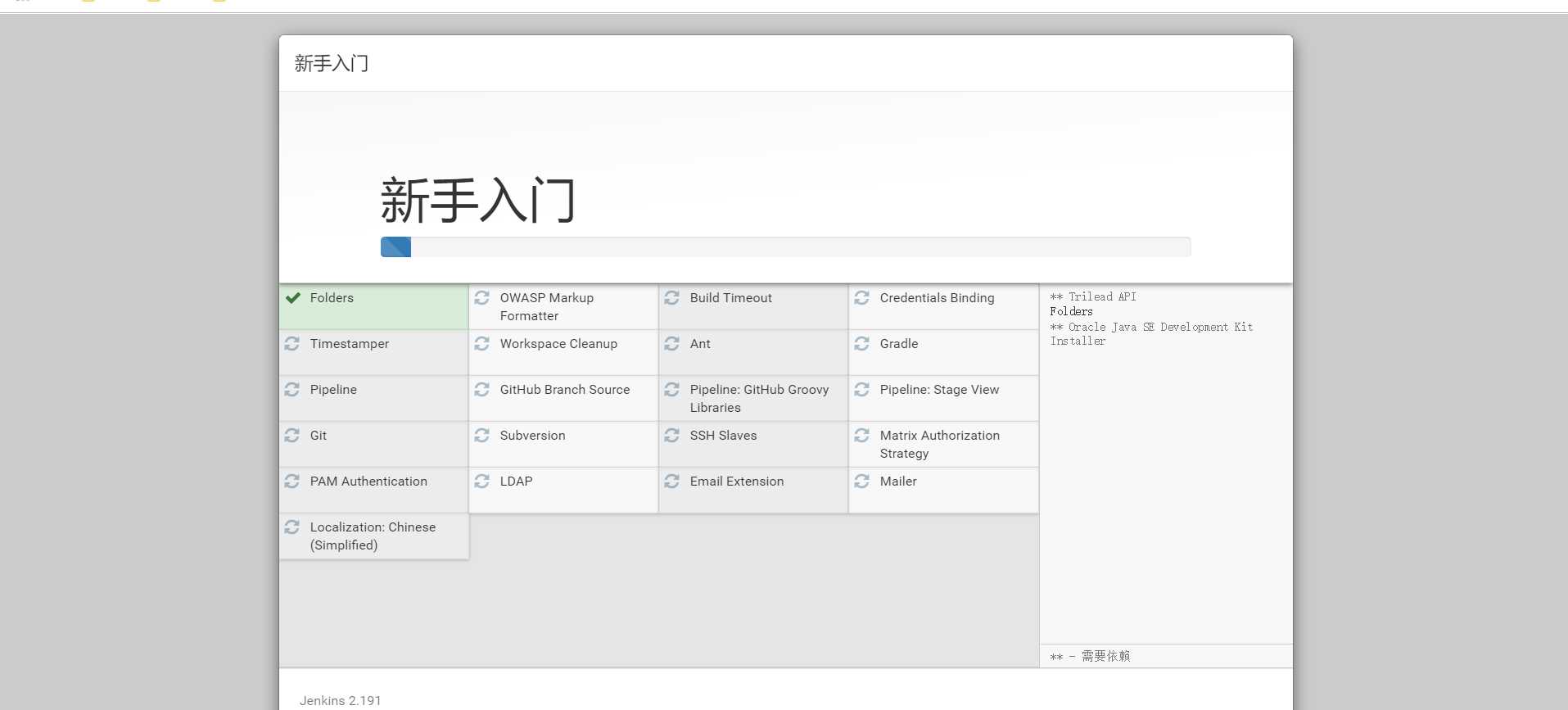1568x710 pixels.
Task: Click the '** Trilead API' log line
Action: [x=1093, y=297]
